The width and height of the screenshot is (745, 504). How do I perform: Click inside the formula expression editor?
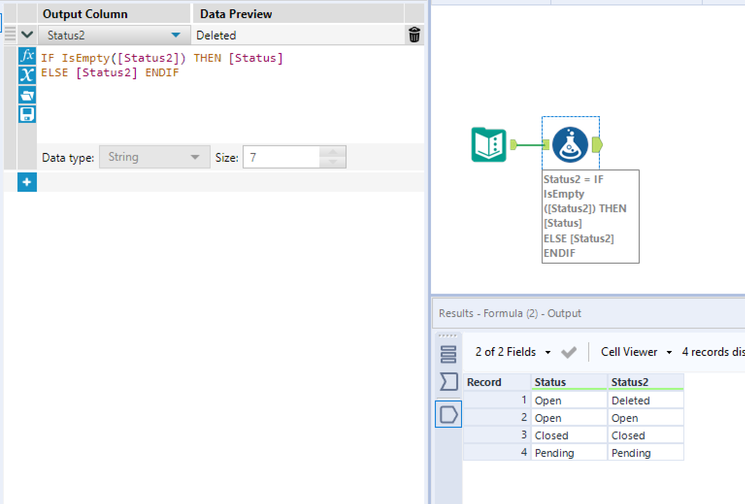(230, 95)
